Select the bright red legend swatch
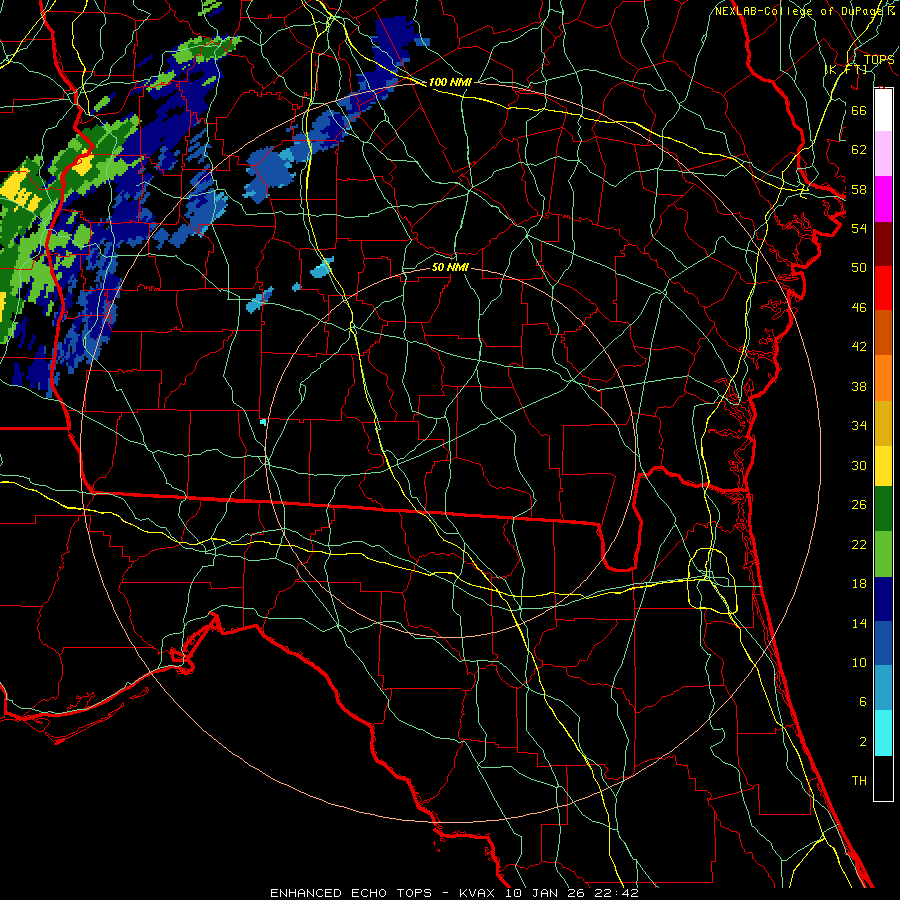Image resolution: width=900 pixels, height=900 pixels. pyautogui.click(x=883, y=288)
